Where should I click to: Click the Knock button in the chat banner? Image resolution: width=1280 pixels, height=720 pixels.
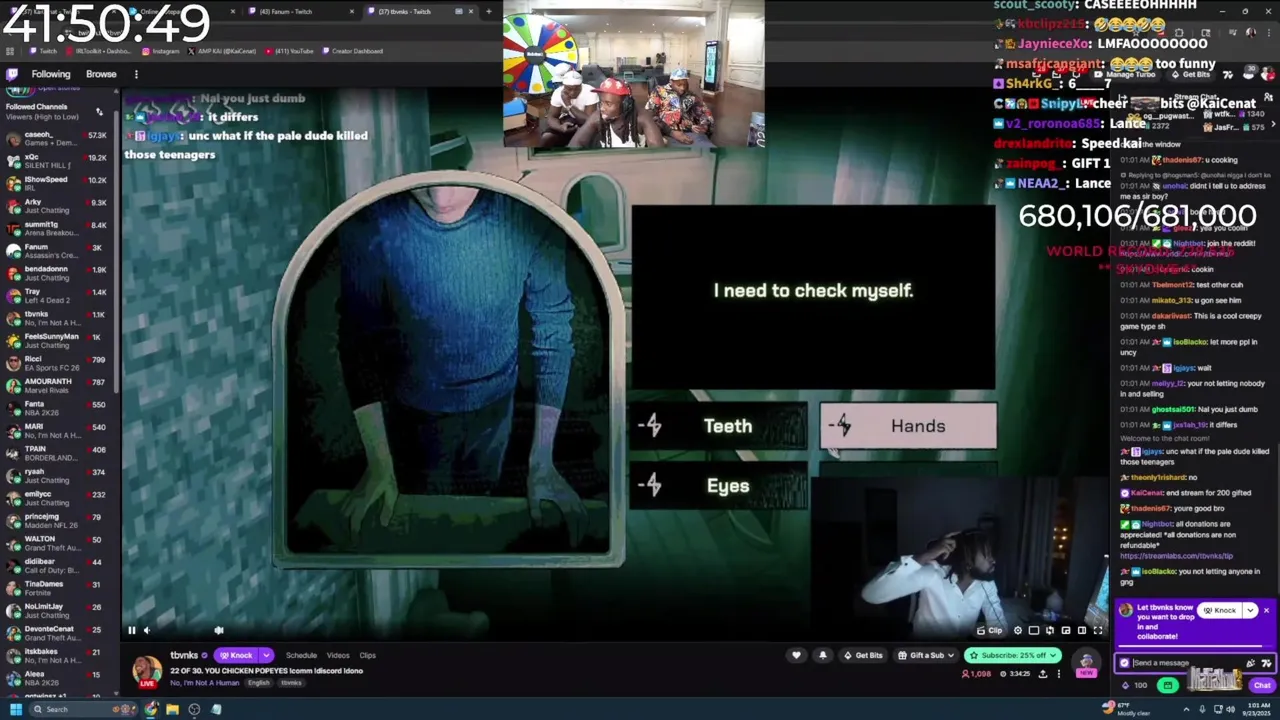(x=1220, y=610)
